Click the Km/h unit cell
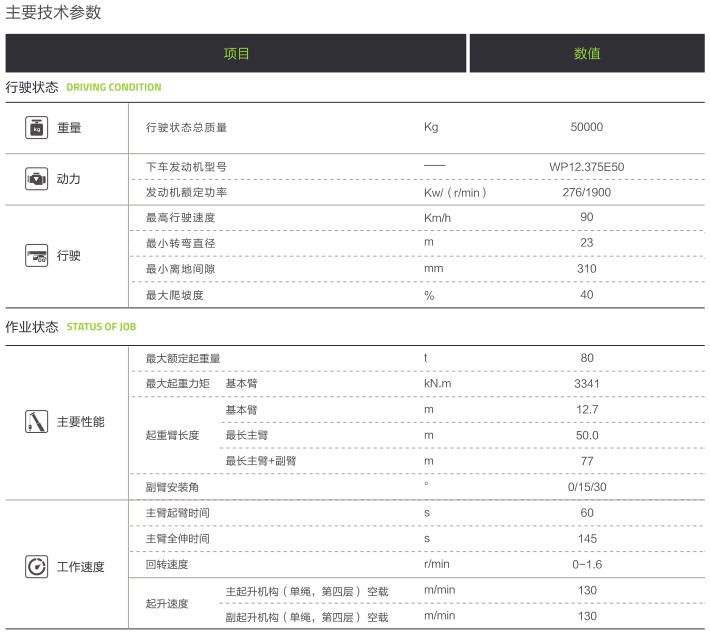Viewport: 710px width, 640px height. tap(437, 218)
